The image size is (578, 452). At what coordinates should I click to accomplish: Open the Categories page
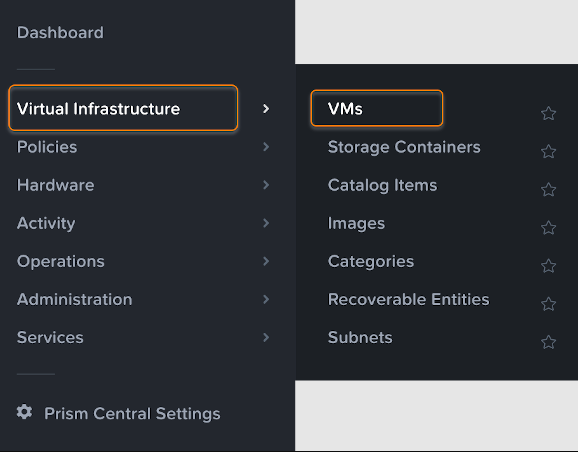371,261
